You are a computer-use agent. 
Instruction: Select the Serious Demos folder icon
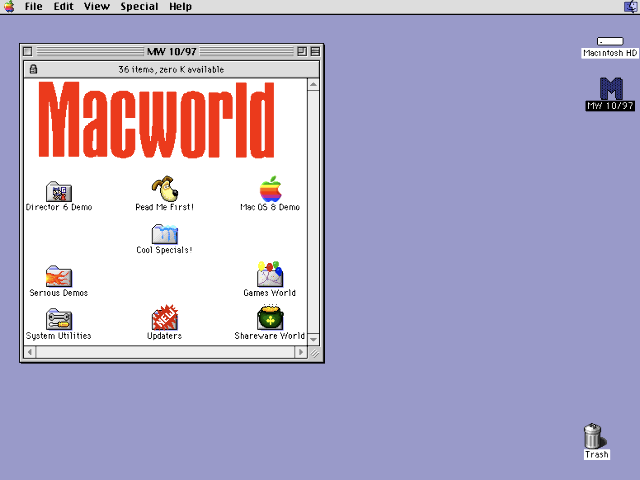pyautogui.click(x=59, y=276)
